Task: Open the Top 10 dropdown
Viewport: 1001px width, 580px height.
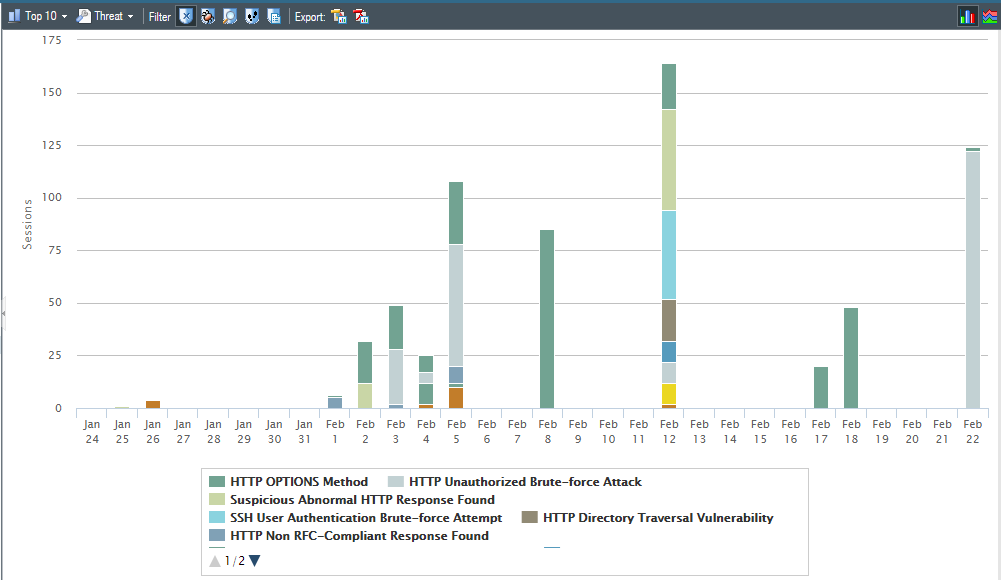Action: click(38, 16)
